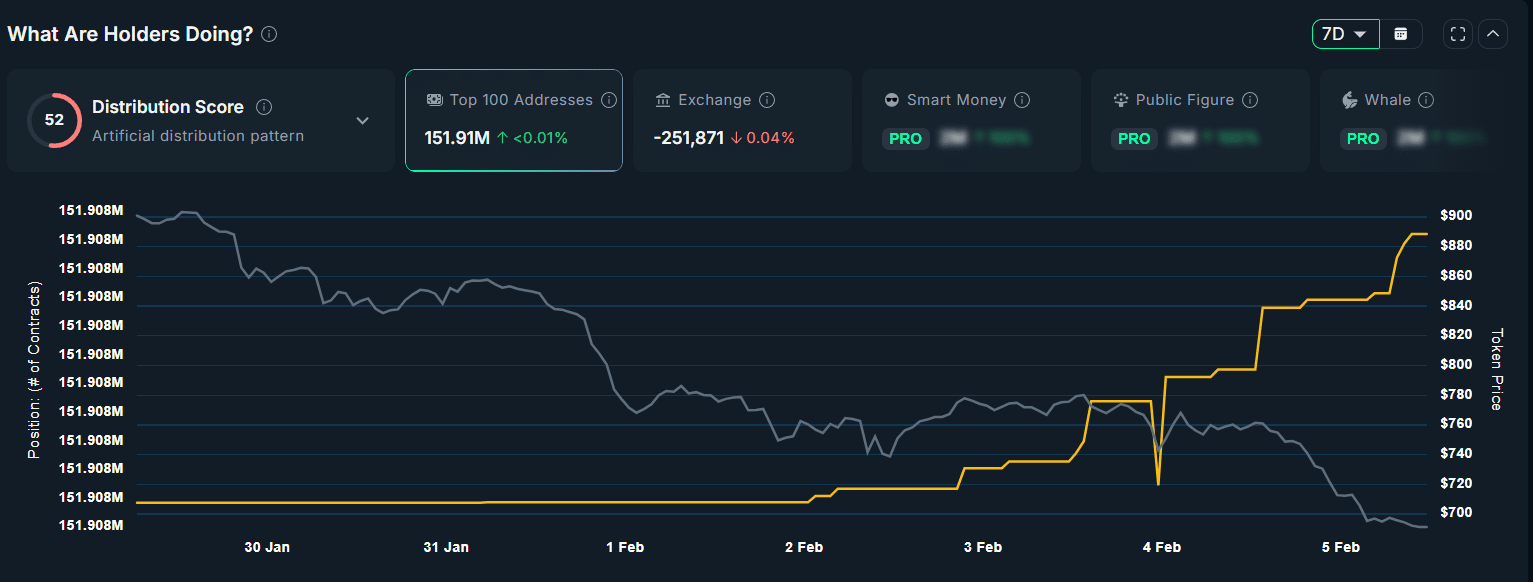
Task: Click info icon next to Top 100 Addresses
Action: (x=609, y=100)
